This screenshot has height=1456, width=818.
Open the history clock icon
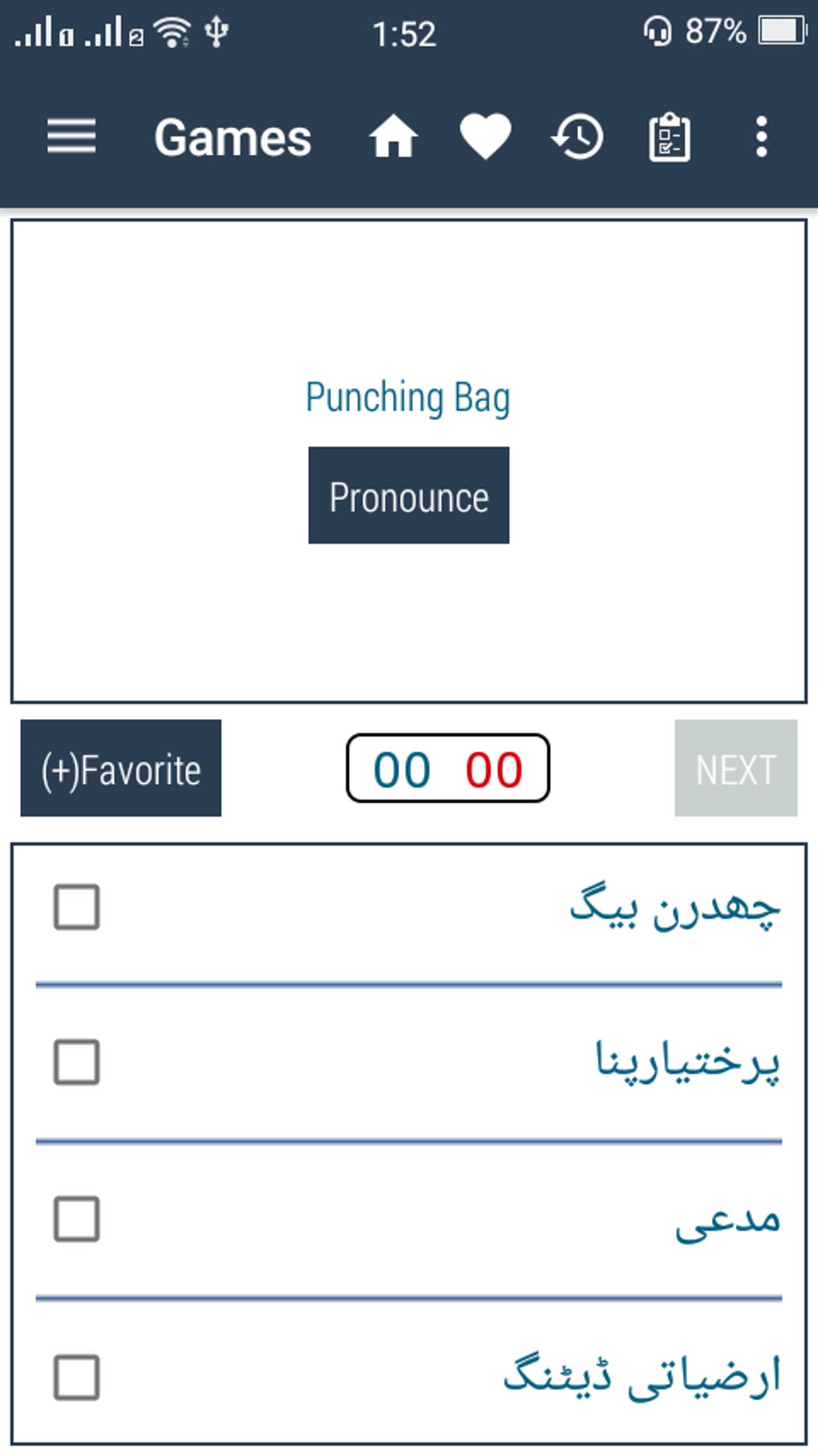577,136
